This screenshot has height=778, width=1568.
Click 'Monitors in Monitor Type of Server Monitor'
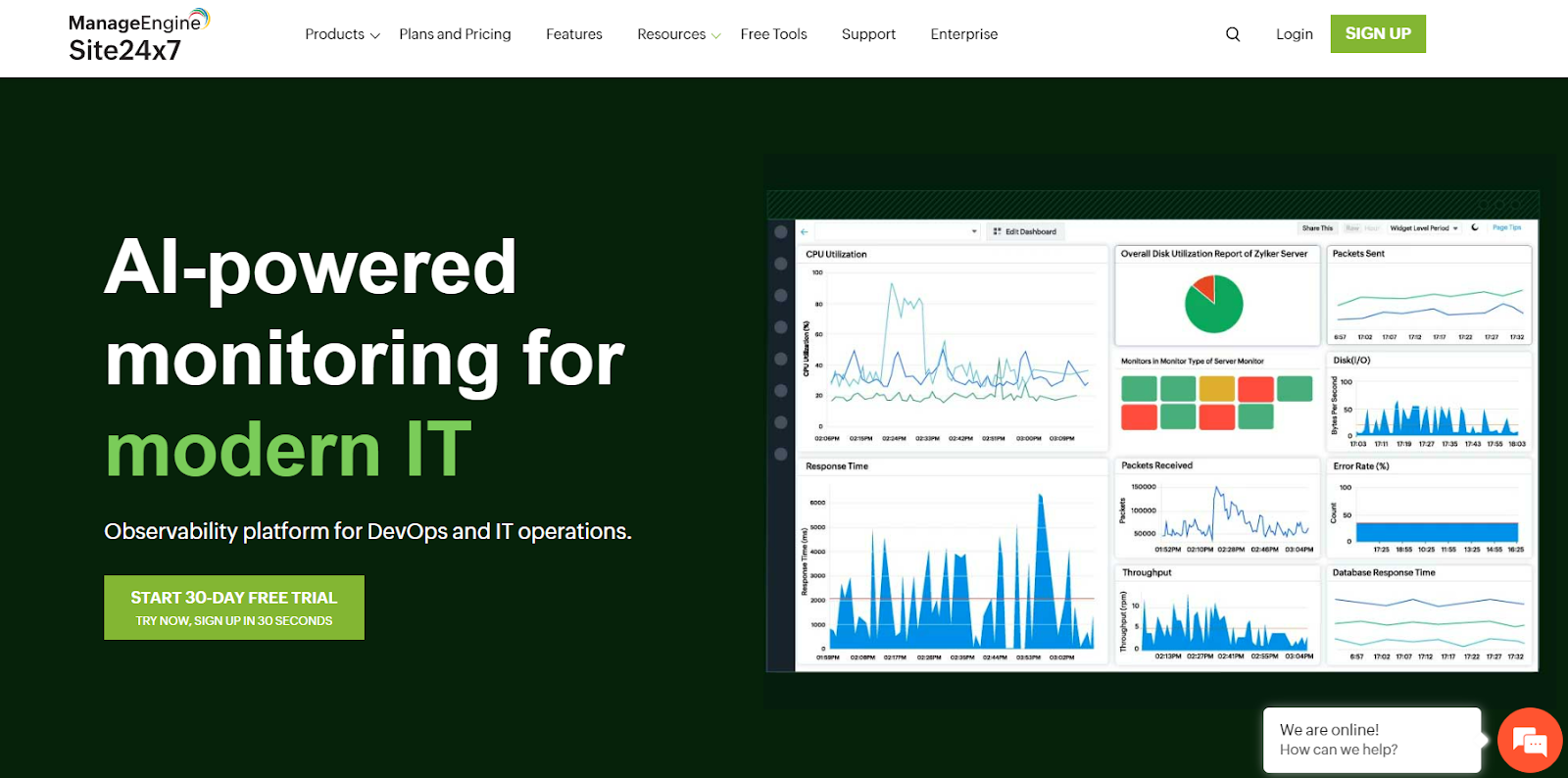(1193, 362)
